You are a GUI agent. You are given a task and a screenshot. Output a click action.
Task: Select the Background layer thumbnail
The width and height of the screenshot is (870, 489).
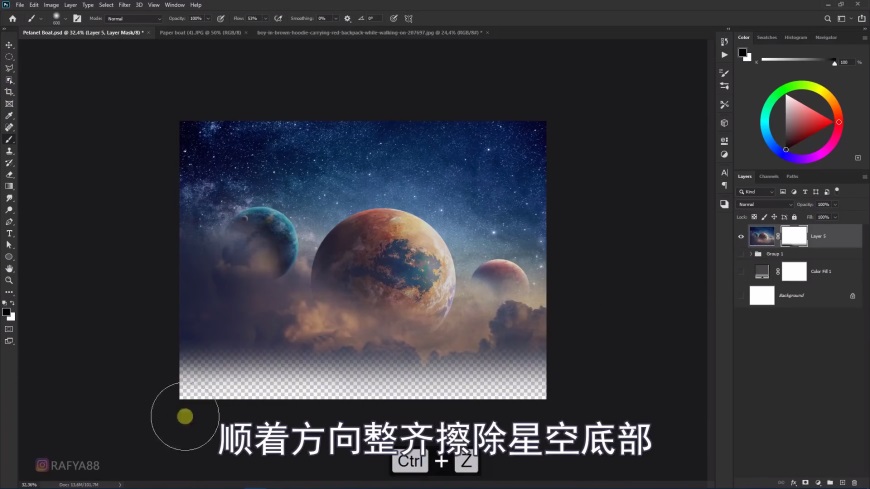[762, 295]
